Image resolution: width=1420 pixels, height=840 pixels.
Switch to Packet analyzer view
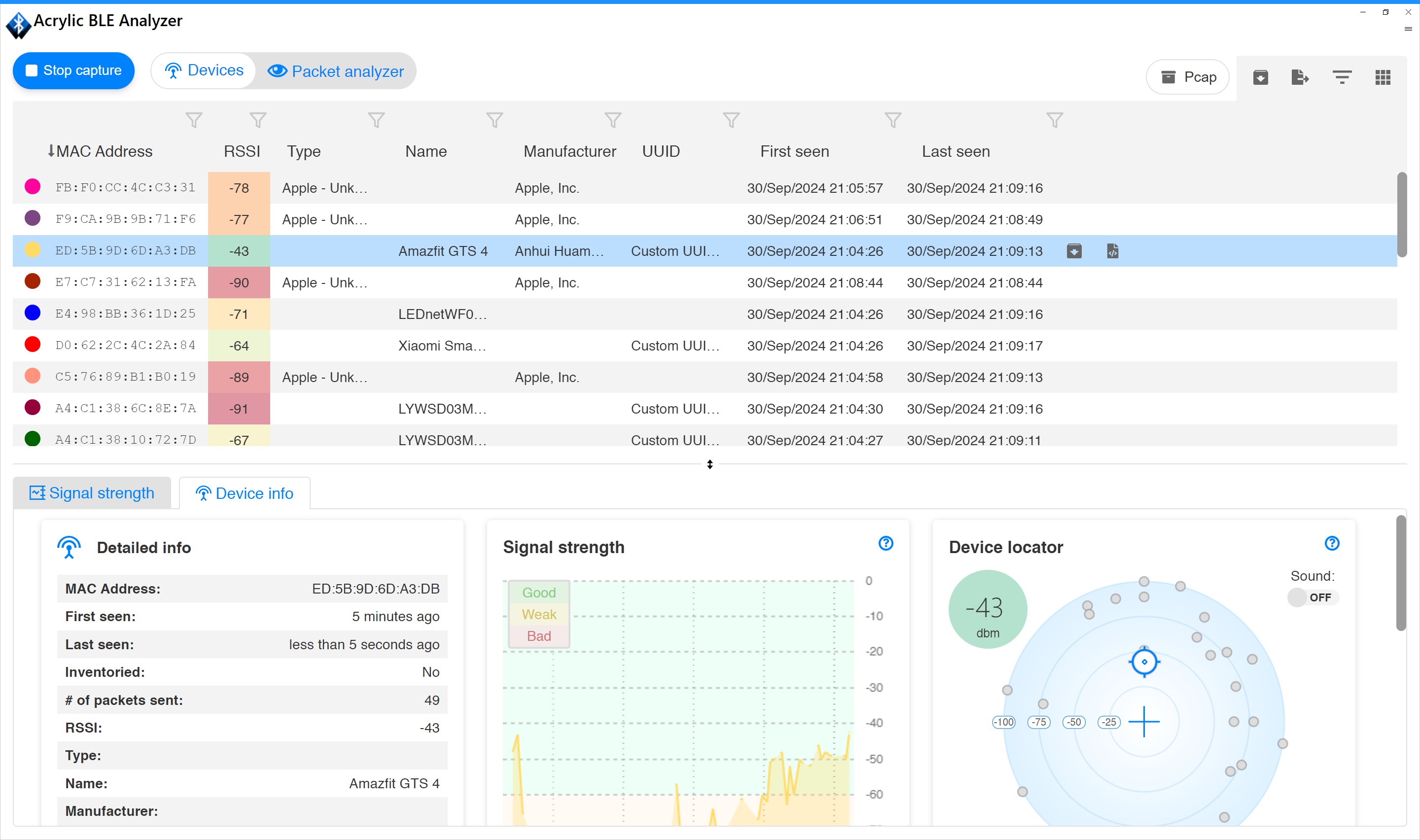(336, 71)
